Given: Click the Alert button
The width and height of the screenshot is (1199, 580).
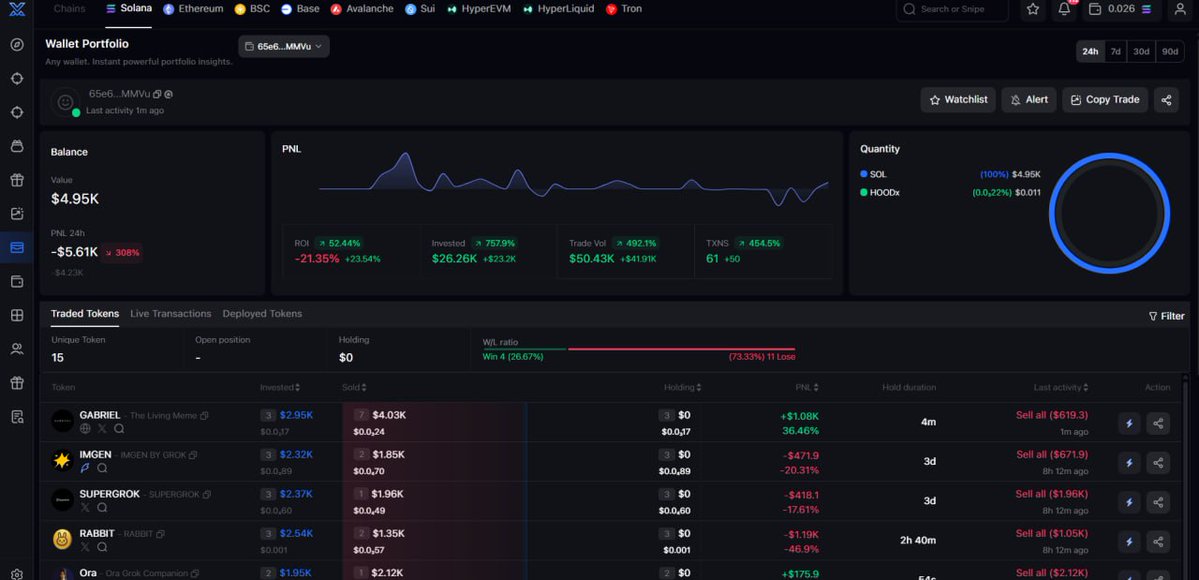Looking at the screenshot, I should (1029, 99).
